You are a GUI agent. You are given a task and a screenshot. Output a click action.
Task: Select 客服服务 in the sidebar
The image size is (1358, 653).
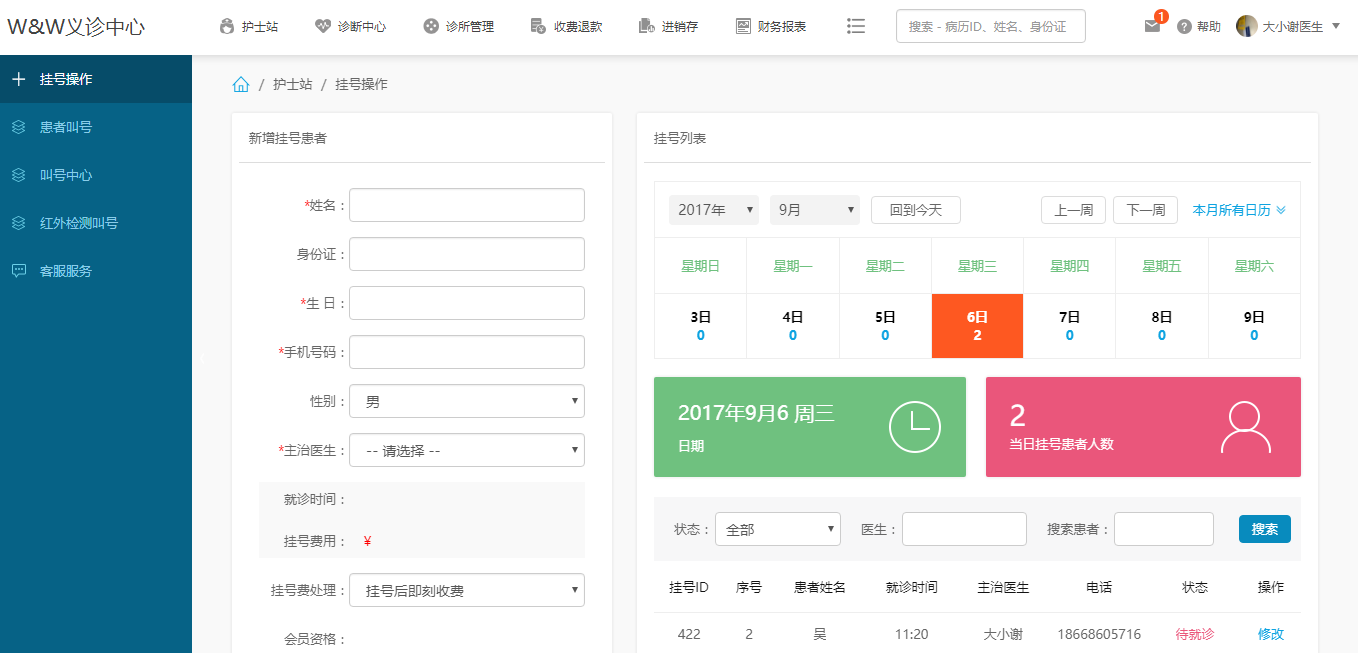[x=96, y=271]
